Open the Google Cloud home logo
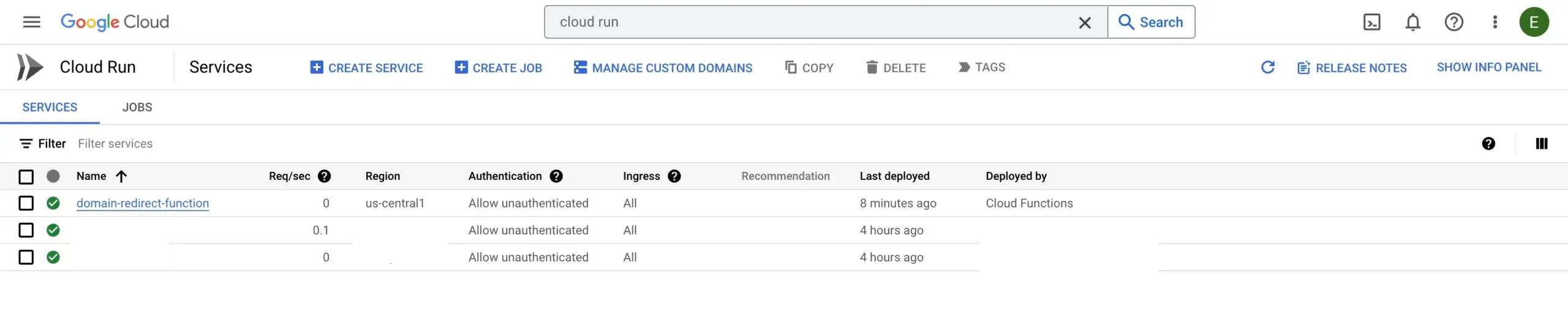 tap(115, 22)
